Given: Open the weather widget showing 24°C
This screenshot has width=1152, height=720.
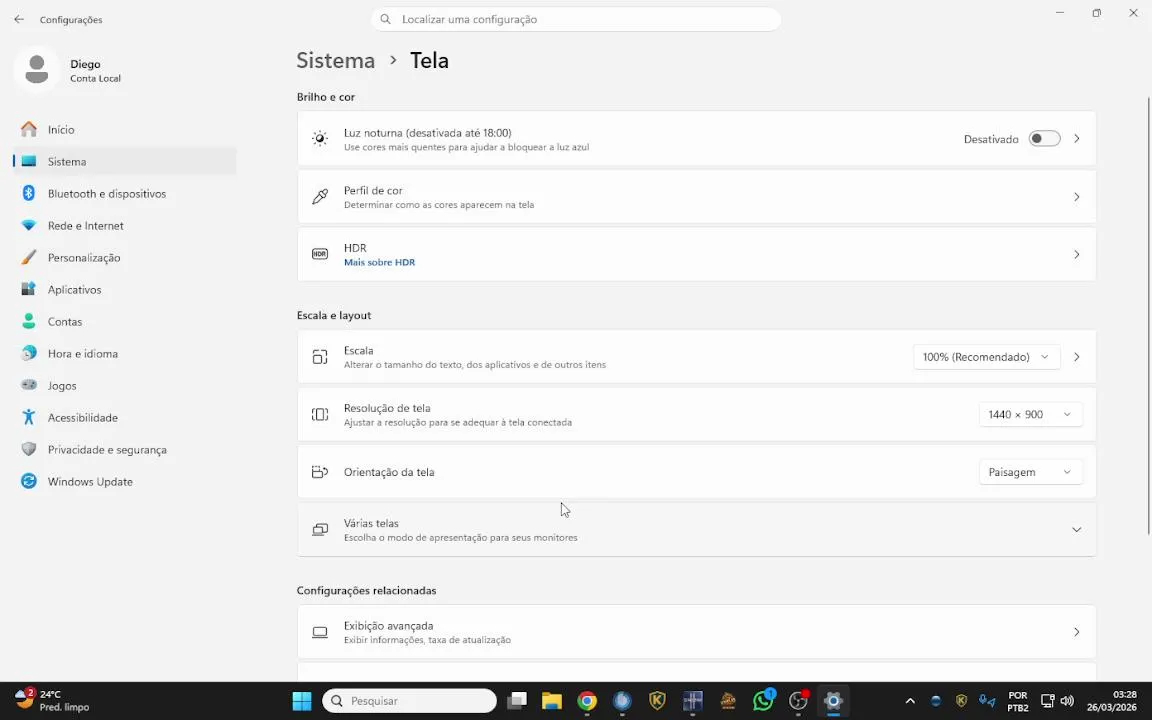Looking at the screenshot, I should coord(53,701).
